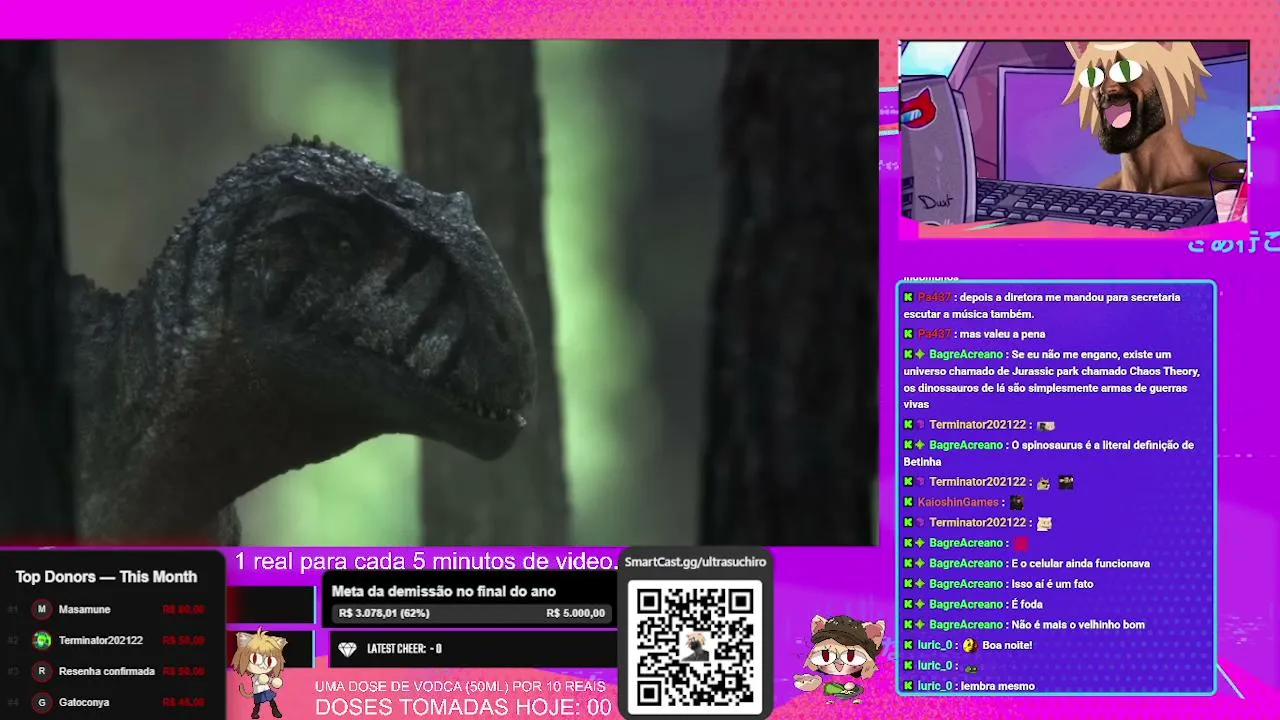This screenshot has width=1280, height=720.
Task: Click 'Meta da demissão no final do ano'
Action: coord(443,591)
